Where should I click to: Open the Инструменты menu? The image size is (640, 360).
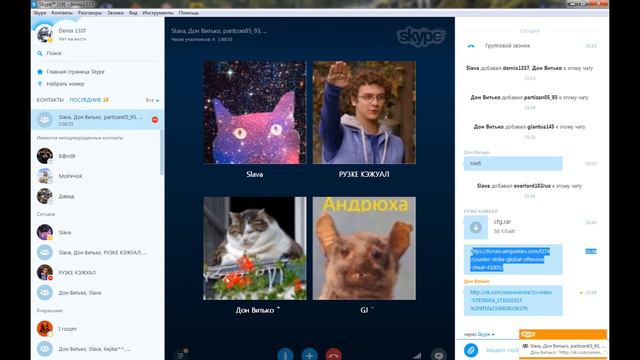click(x=158, y=13)
